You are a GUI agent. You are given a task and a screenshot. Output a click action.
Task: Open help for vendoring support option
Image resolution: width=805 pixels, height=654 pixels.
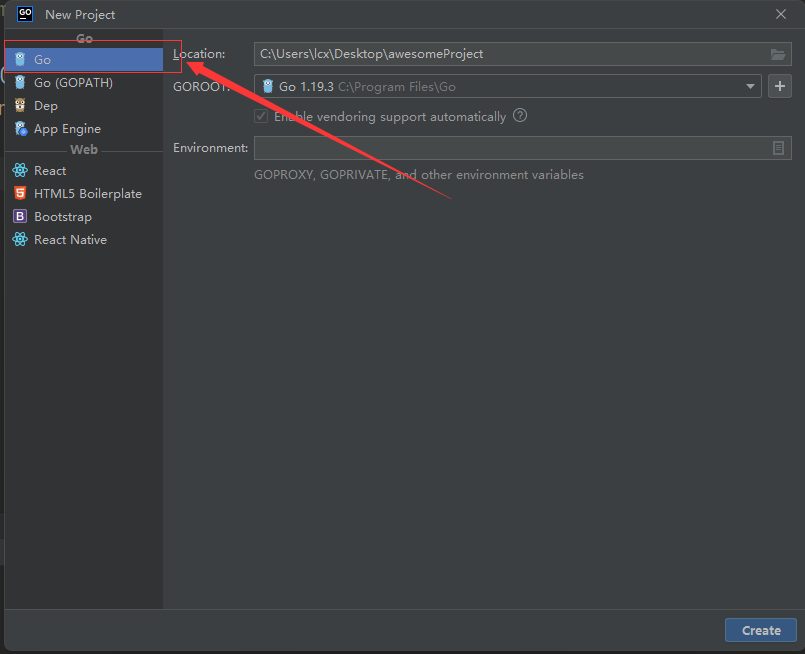520,116
